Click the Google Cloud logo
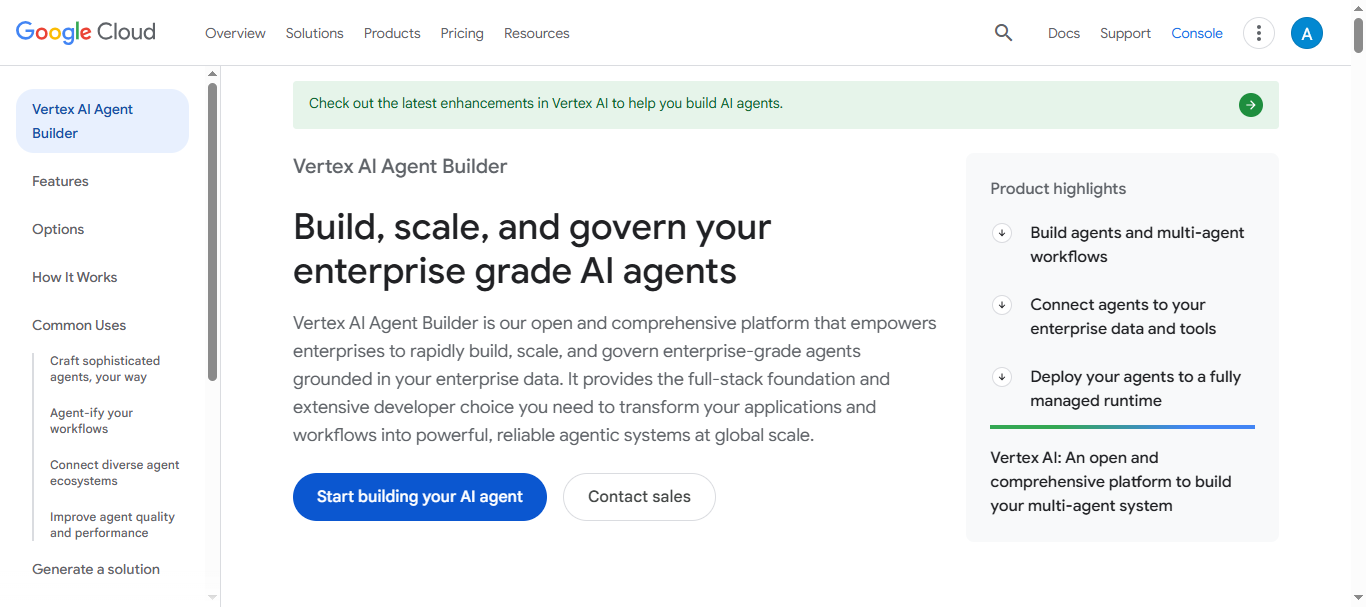Viewport: 1366px width, 607px height. pos(86,32)
